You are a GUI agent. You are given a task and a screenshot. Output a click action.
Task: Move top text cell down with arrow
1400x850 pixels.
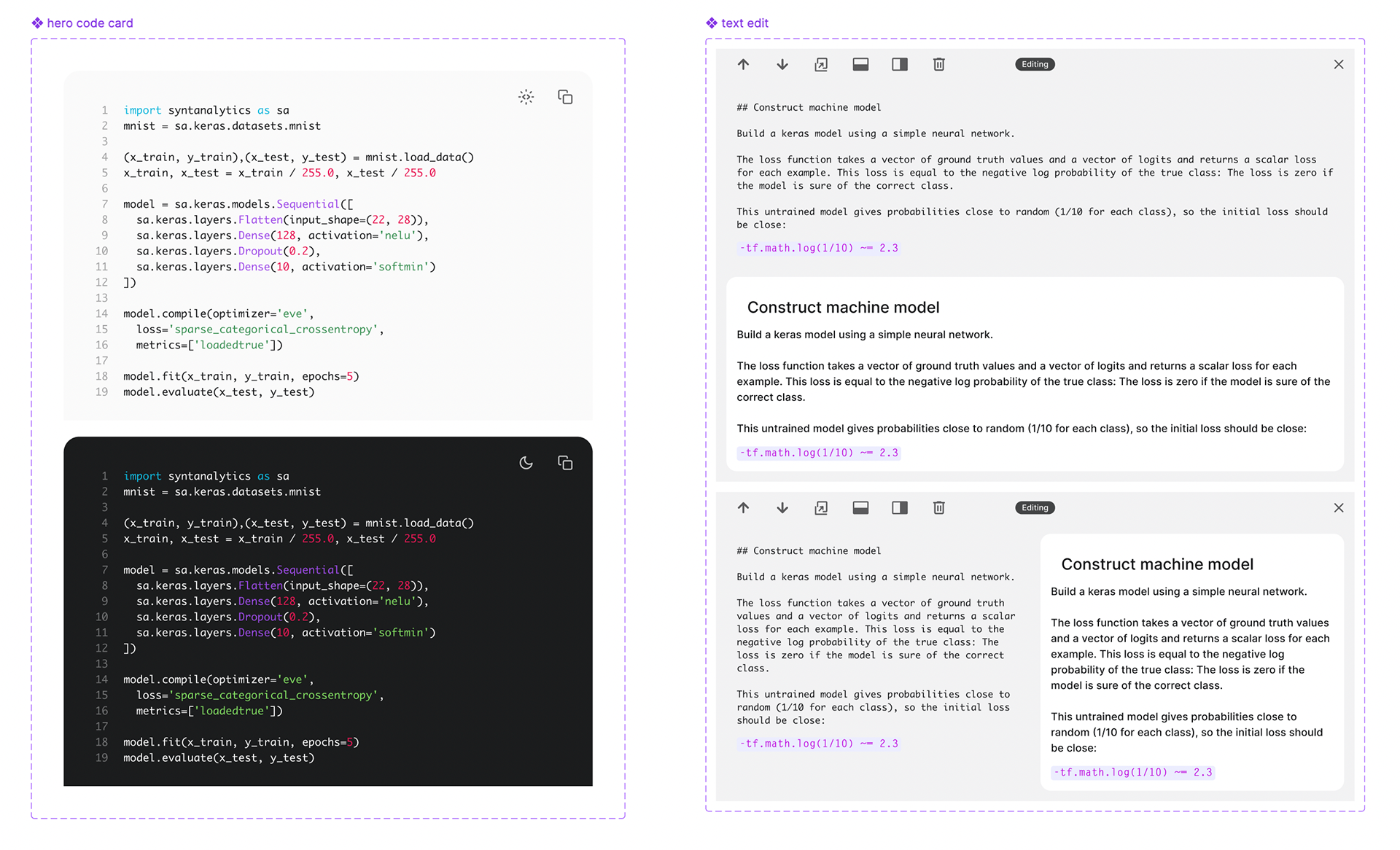pos(782,64)
